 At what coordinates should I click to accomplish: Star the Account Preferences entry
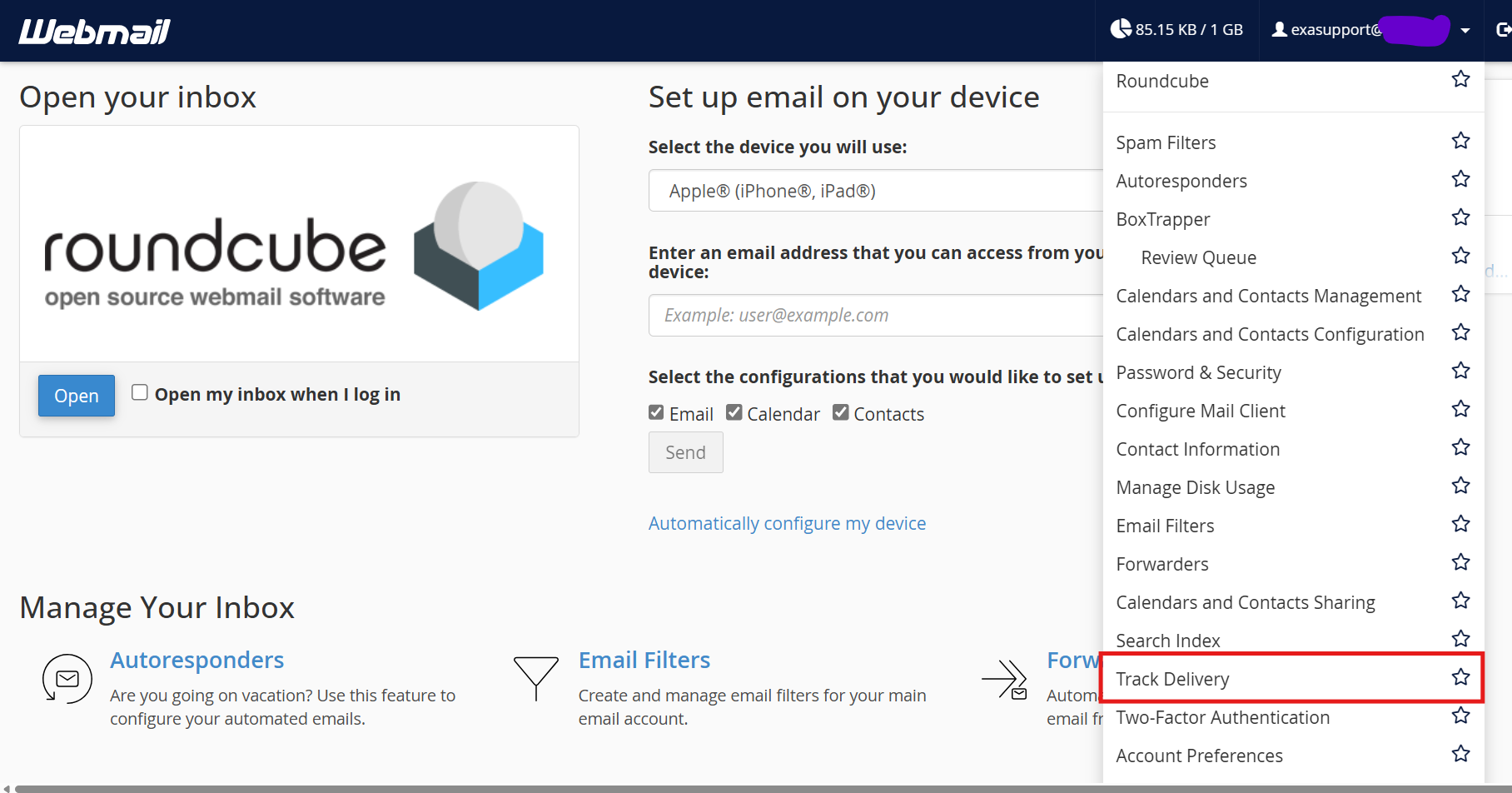(1460, 754)
